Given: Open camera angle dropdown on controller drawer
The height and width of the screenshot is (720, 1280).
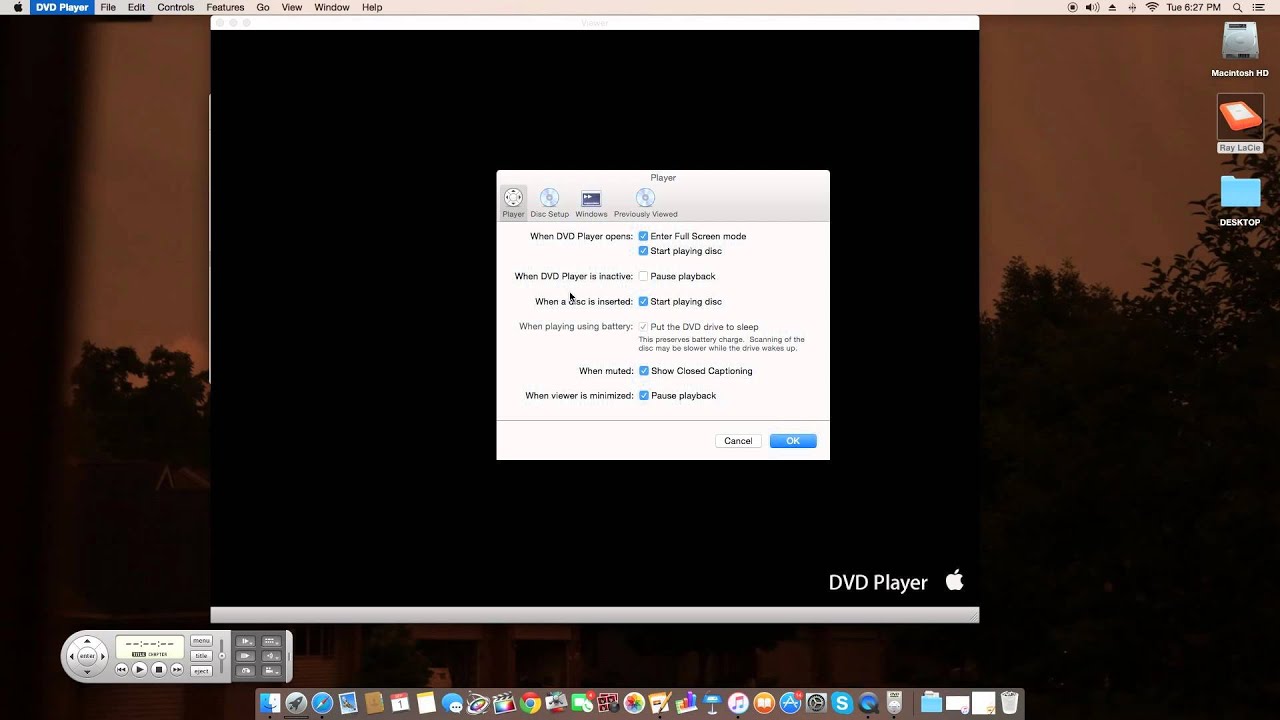Looking at the screenshot, I should click(272, 671).
